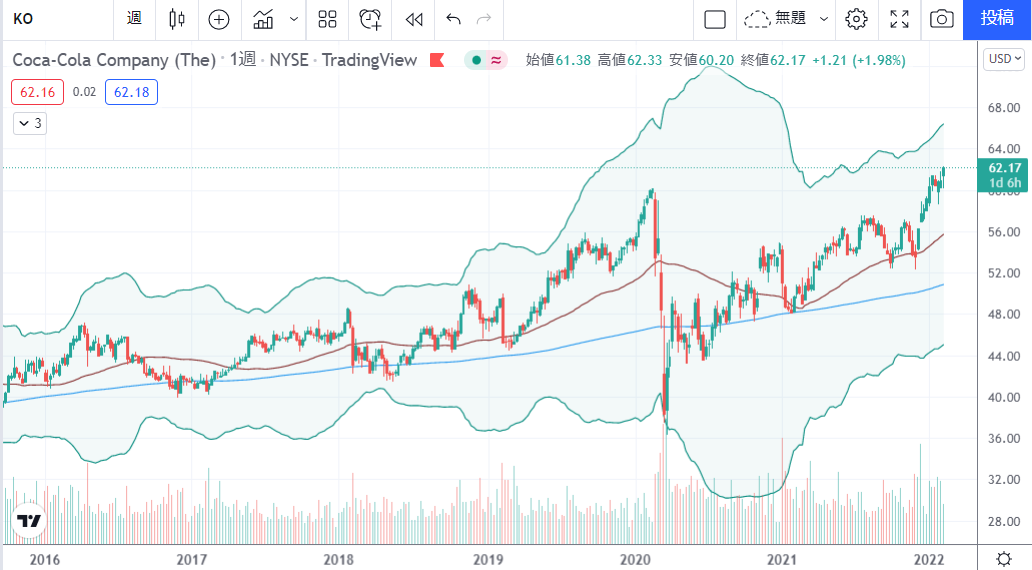Click the 68.00 price scale label
The image size is (1032, 570).
tap(1004, 108)
